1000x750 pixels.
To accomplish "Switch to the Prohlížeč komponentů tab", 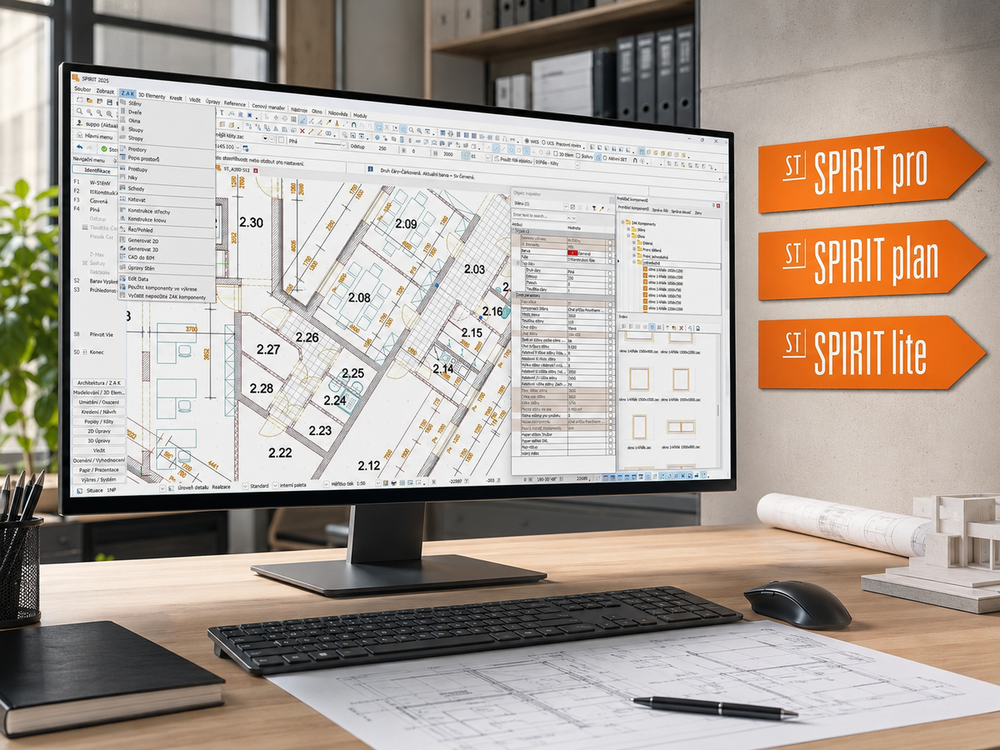I will [x=633, y=208].
